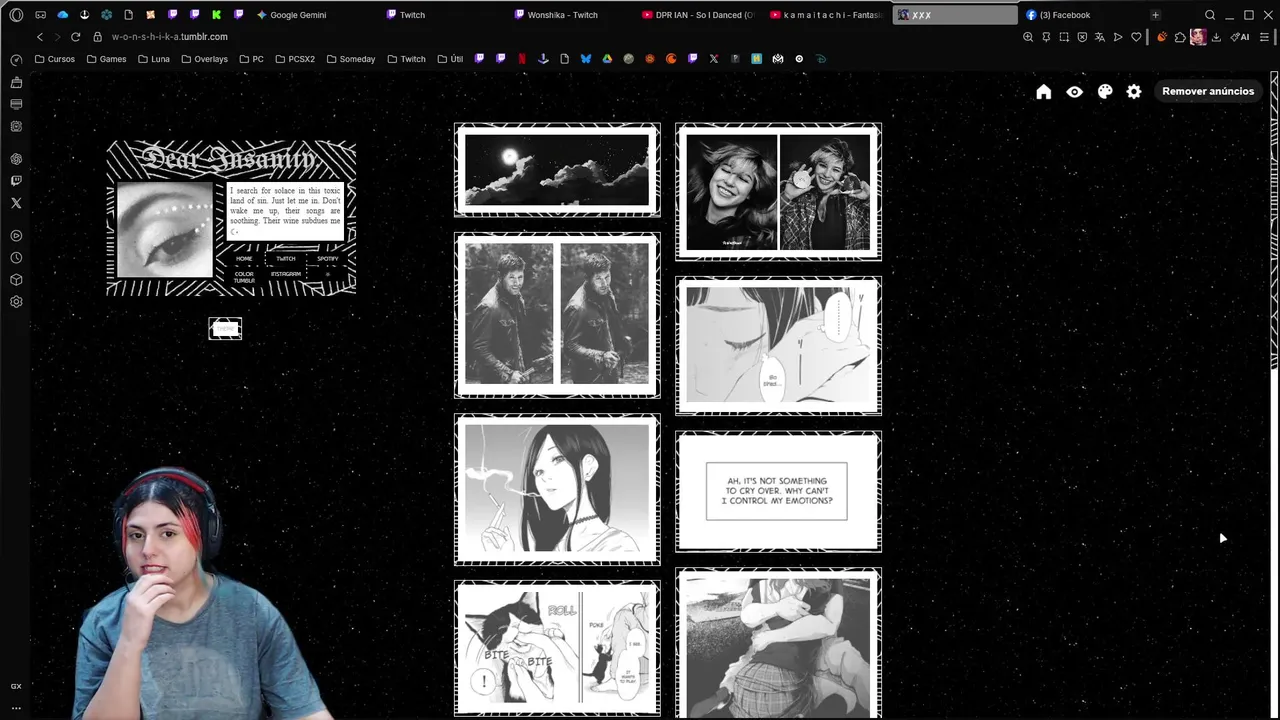Go back to previous page

(x=40, y=37)
